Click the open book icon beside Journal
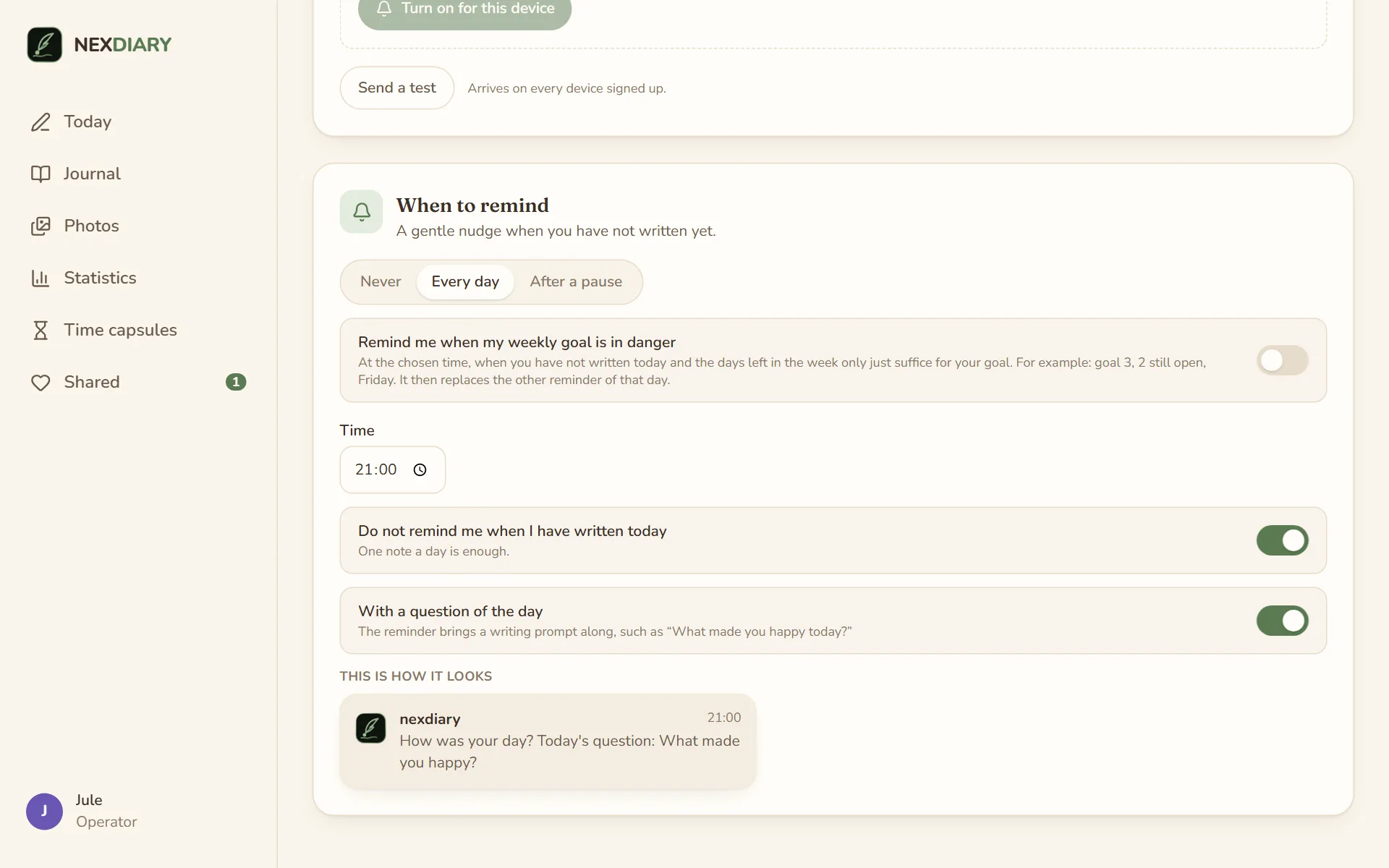The height and width of the screenshot is (868, 1389). click(x=41, y=174)
